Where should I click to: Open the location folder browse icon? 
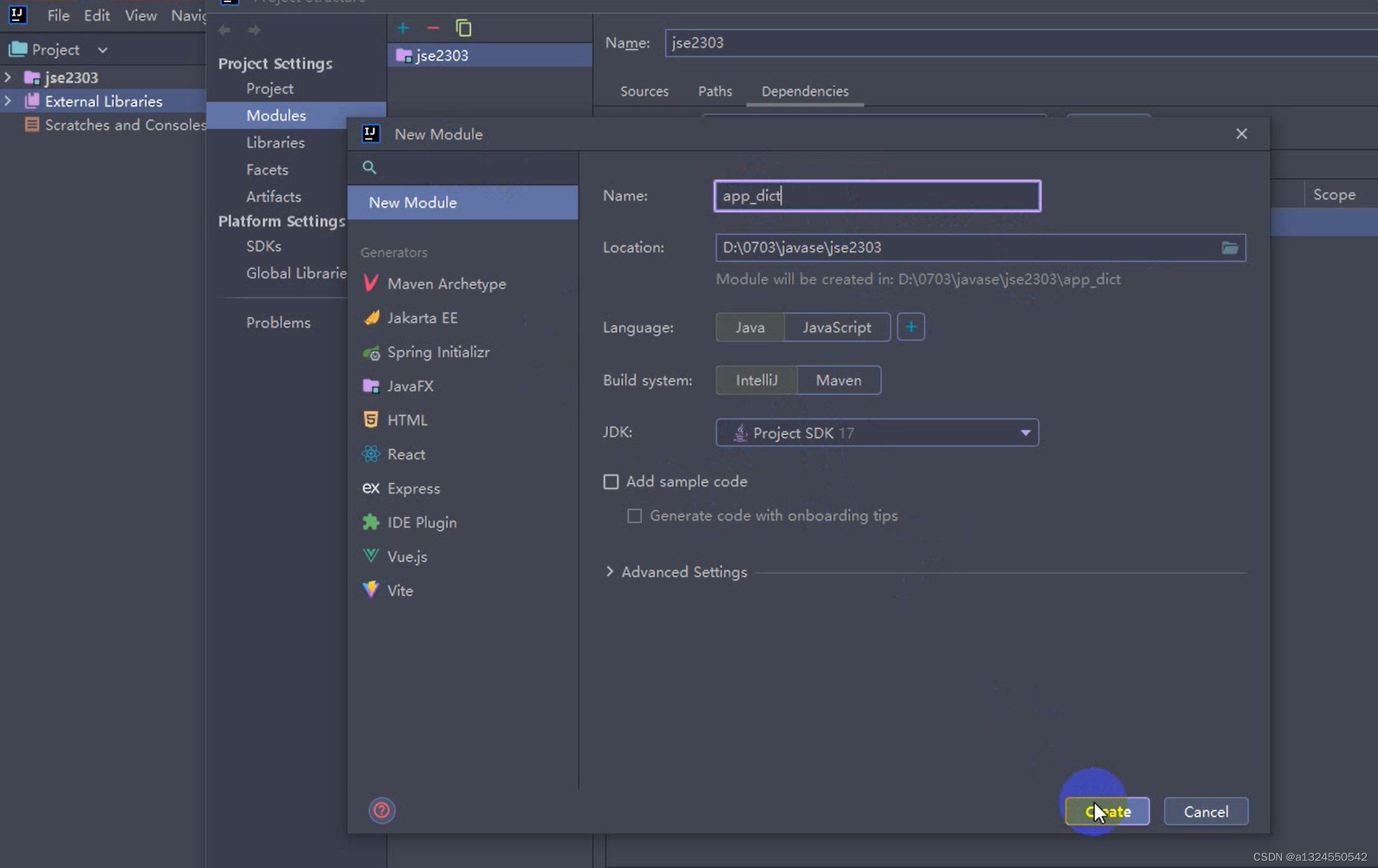tap(1229, 247)
